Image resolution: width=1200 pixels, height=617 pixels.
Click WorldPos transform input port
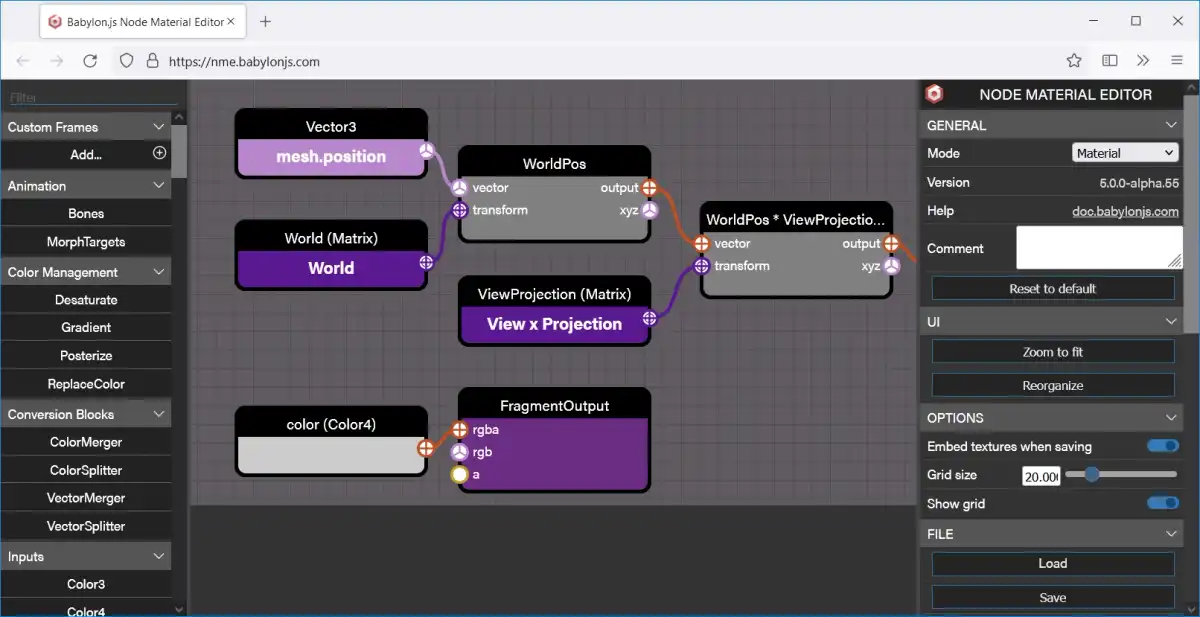click(x=459, y=210)
